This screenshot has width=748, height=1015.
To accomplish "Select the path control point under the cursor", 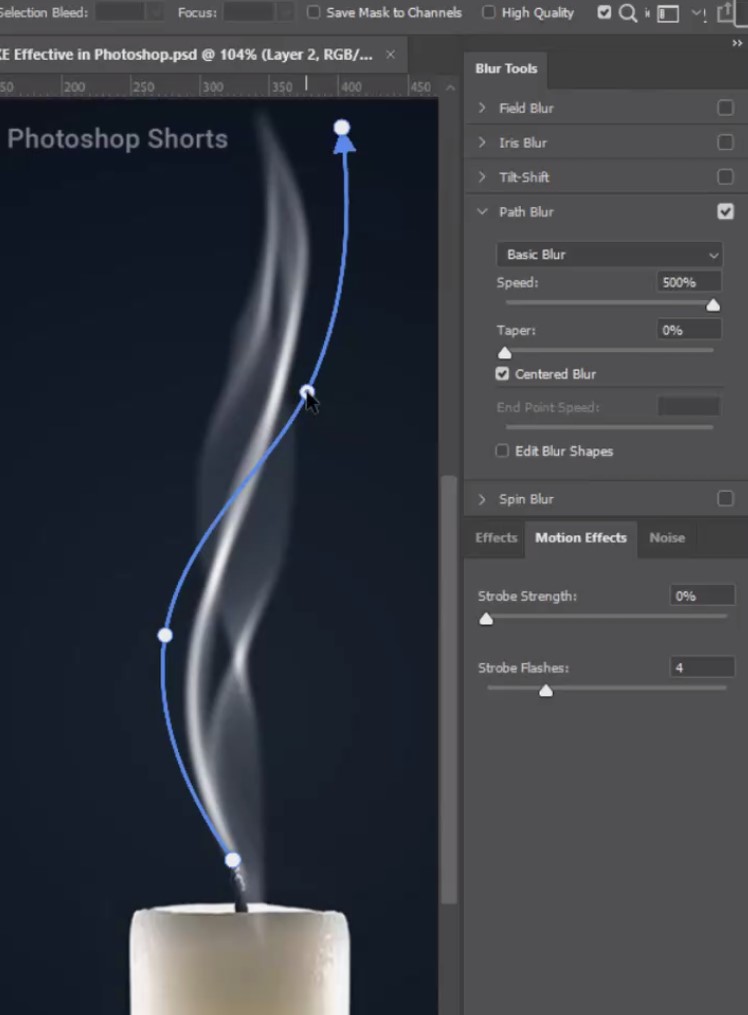I will pos(307,392).
